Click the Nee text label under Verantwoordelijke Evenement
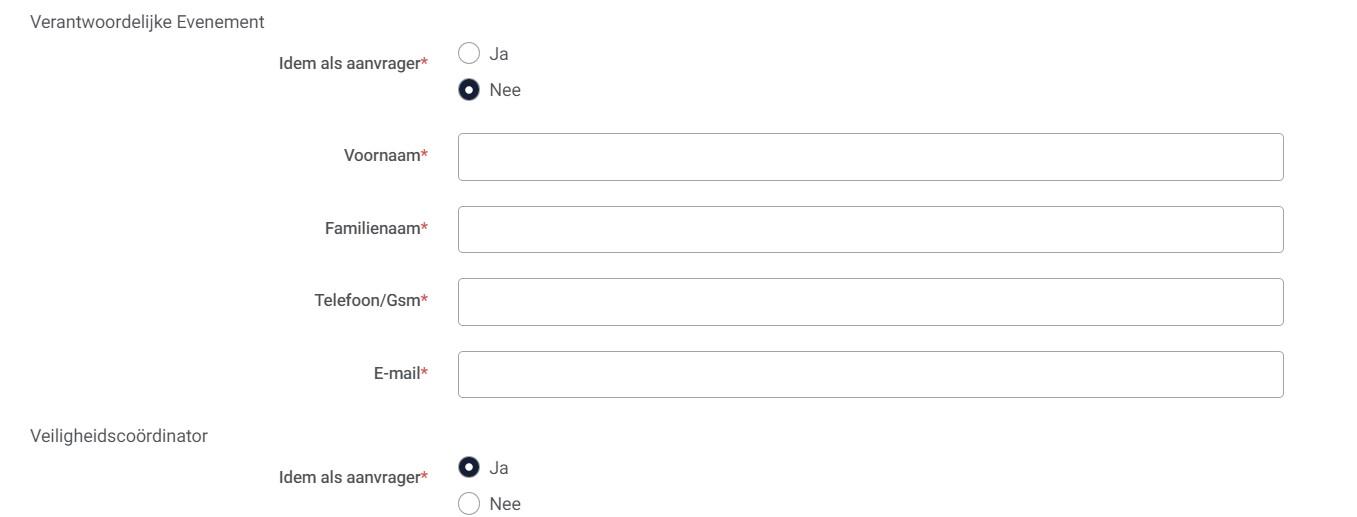Screen dimensions: 1357x517 (x=505, y=90)
